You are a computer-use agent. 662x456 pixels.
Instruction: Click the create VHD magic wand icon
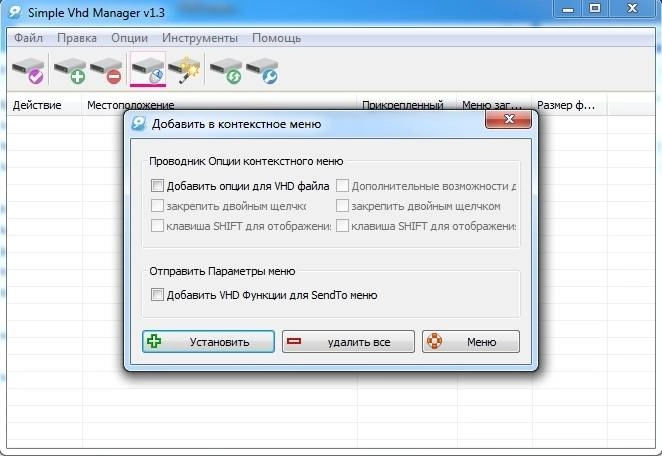184,71
